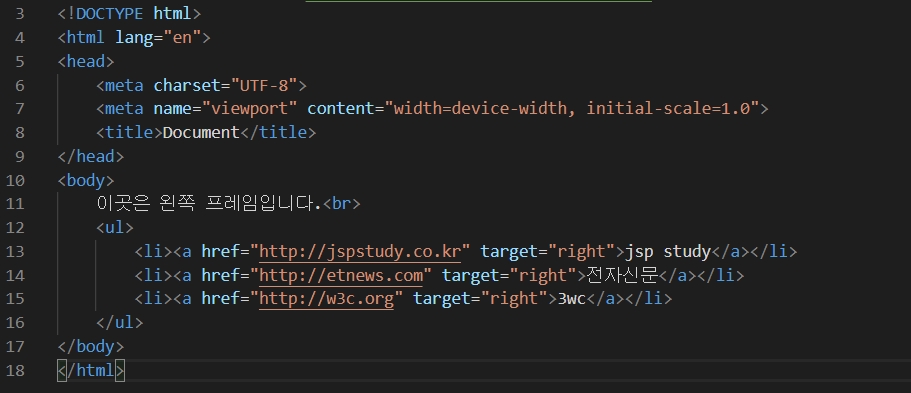Viewport: 911px width, 393px height.
Task: Click the closing /ul tag
Action: point(119,322)
